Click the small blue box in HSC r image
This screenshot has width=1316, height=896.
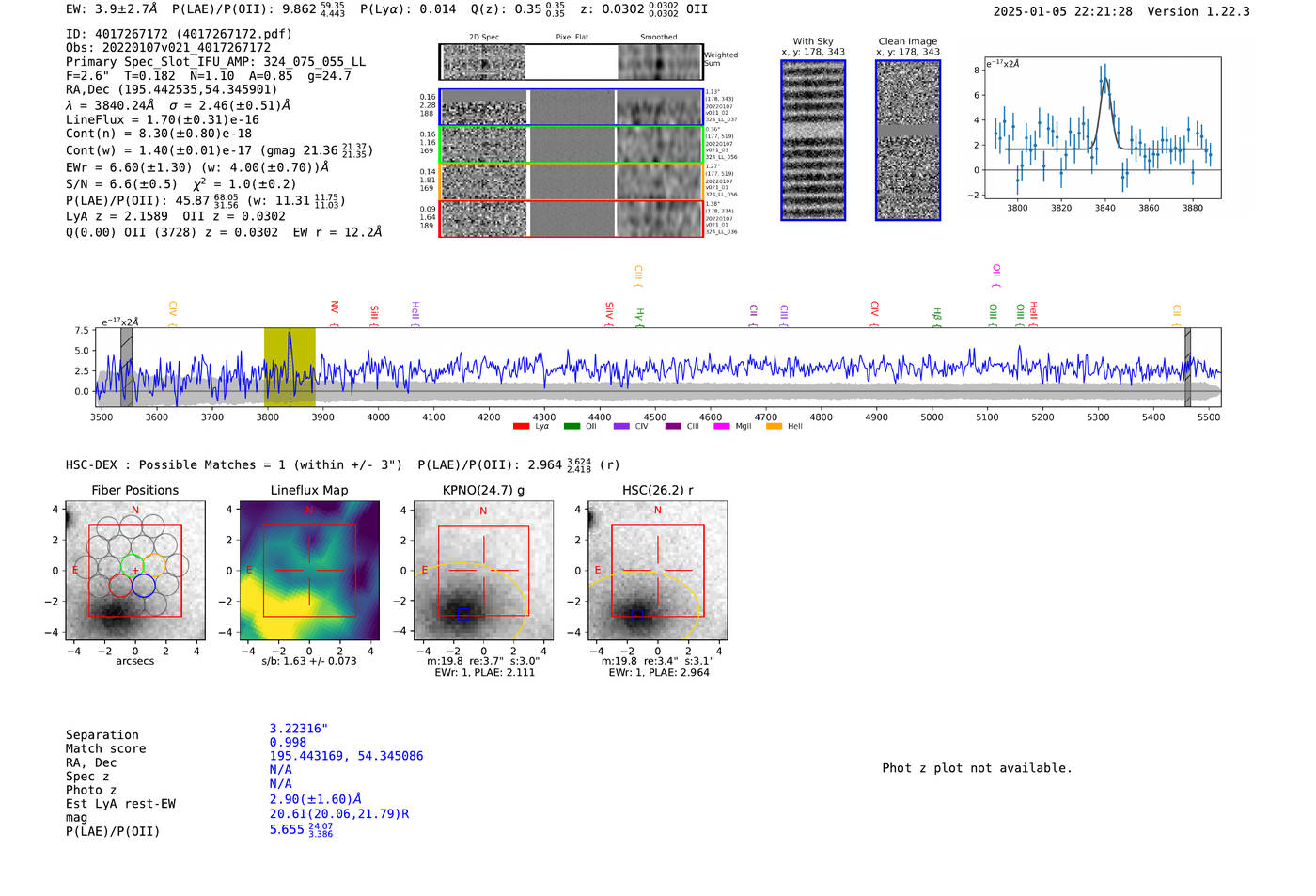pyautogui.click(x=637, y=615)
